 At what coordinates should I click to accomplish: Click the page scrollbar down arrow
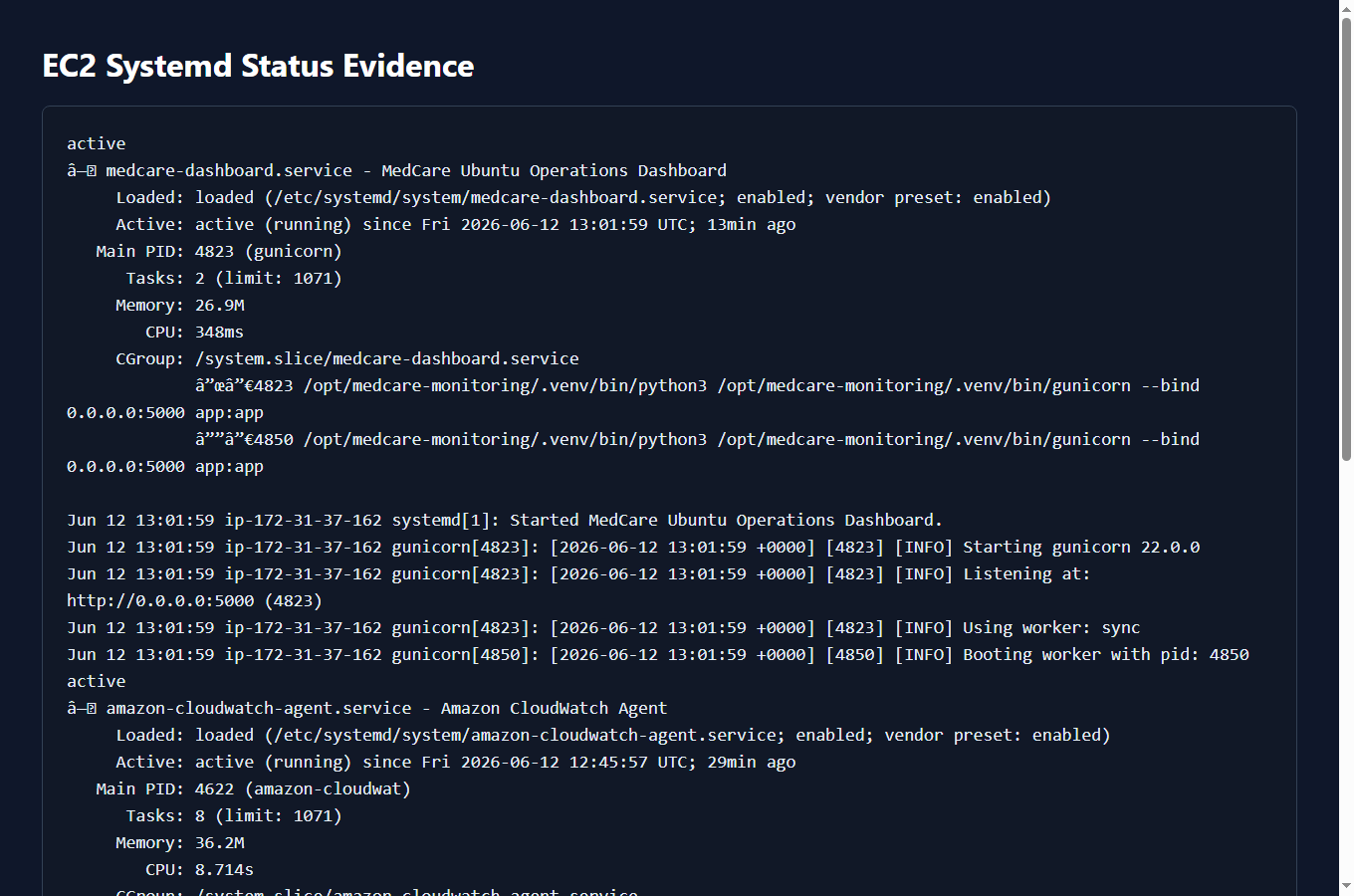tap(1346, 887)
